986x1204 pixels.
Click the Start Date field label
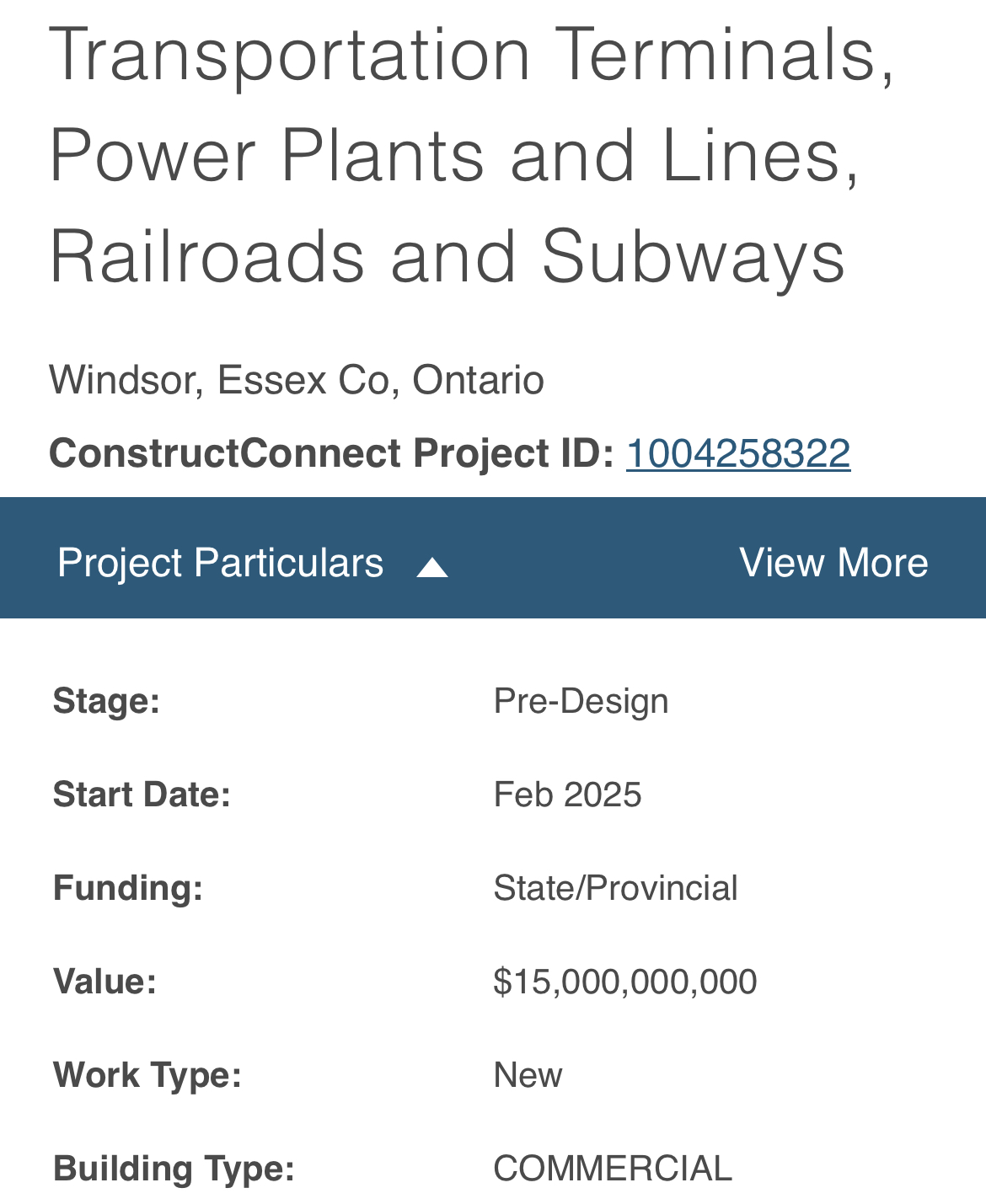point(142,795)
